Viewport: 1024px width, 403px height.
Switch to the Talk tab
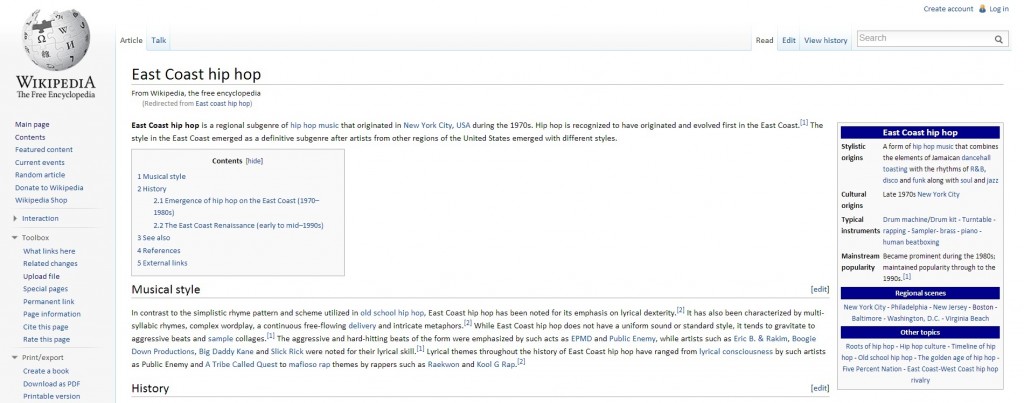pos(159,41)
